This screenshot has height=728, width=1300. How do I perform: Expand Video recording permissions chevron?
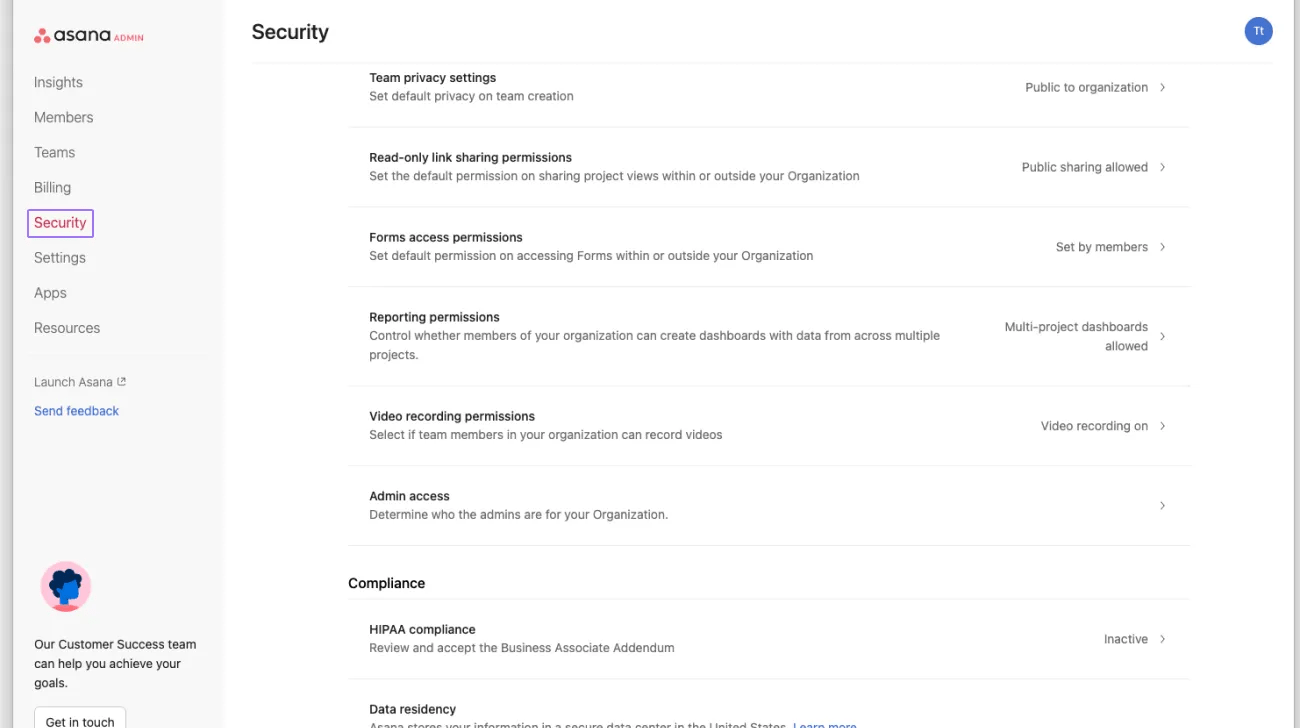click(x=1162, y=426)
